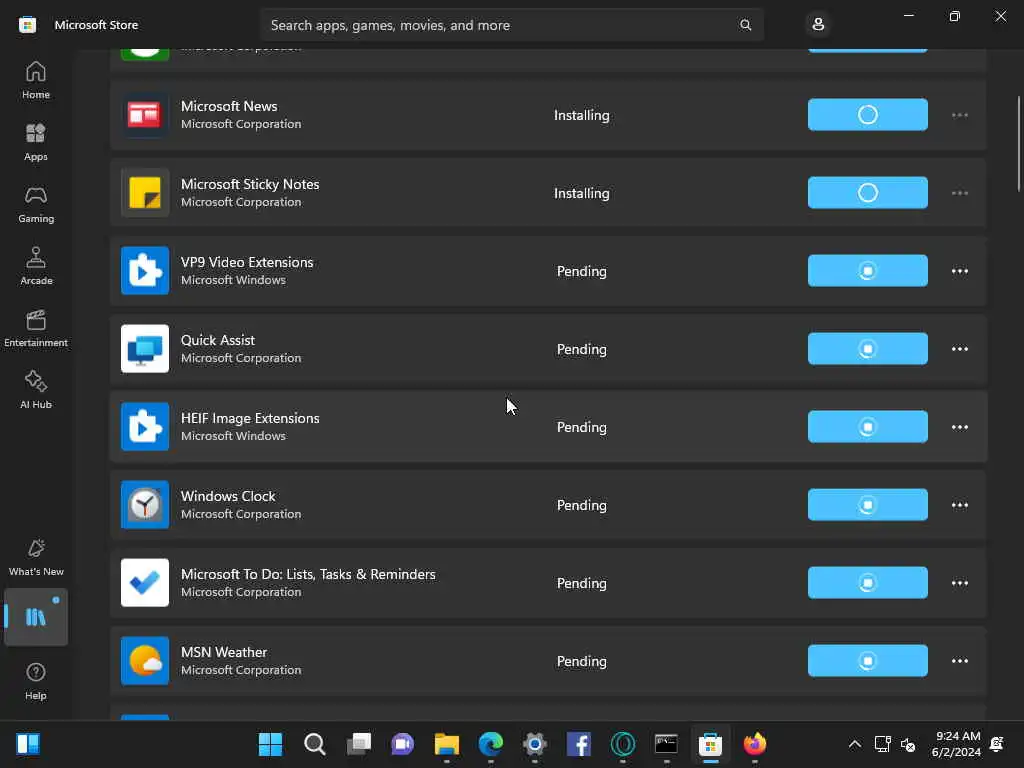Open more options for Quick Assist

(x=959, y=349)
